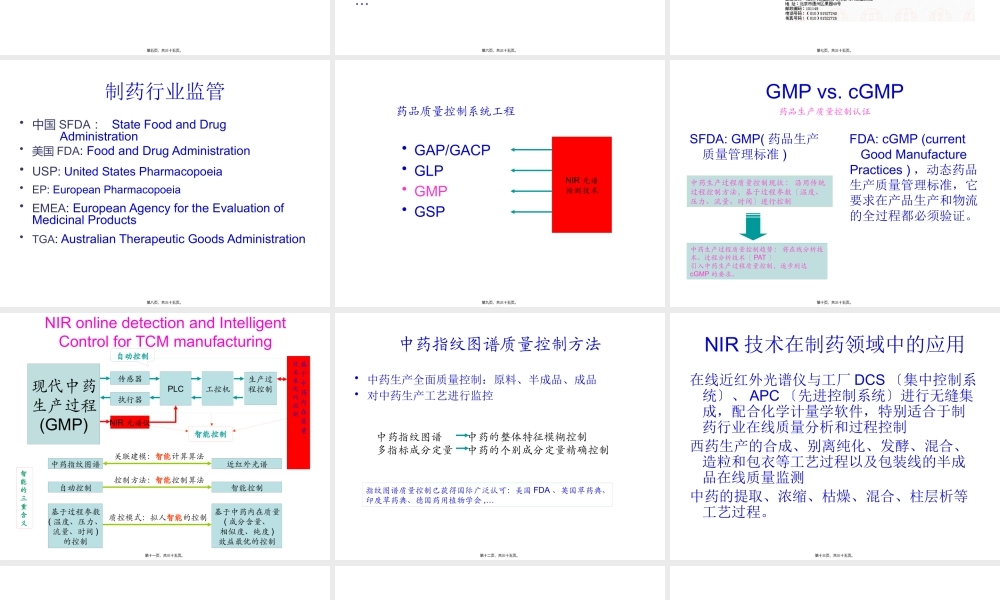1000x600 pixels.
Task: Expand the 中药指纹图谱 node
Action: [x=75, y=463]
